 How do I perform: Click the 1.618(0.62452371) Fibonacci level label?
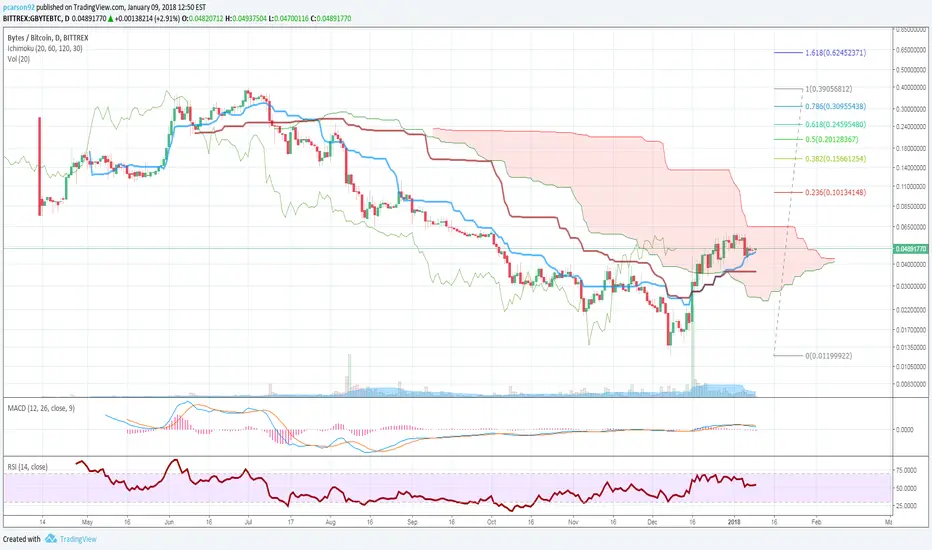coord(835,53)
